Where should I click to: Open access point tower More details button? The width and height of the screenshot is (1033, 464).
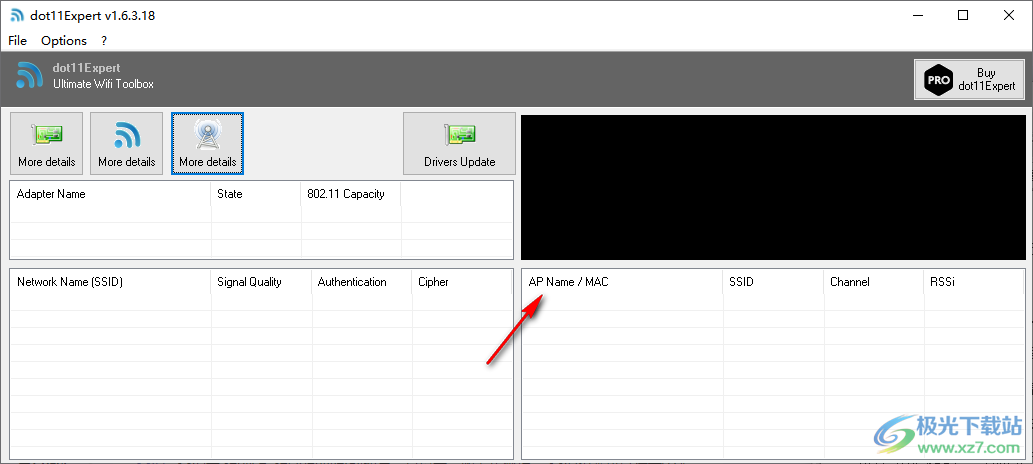pos(208,144)
